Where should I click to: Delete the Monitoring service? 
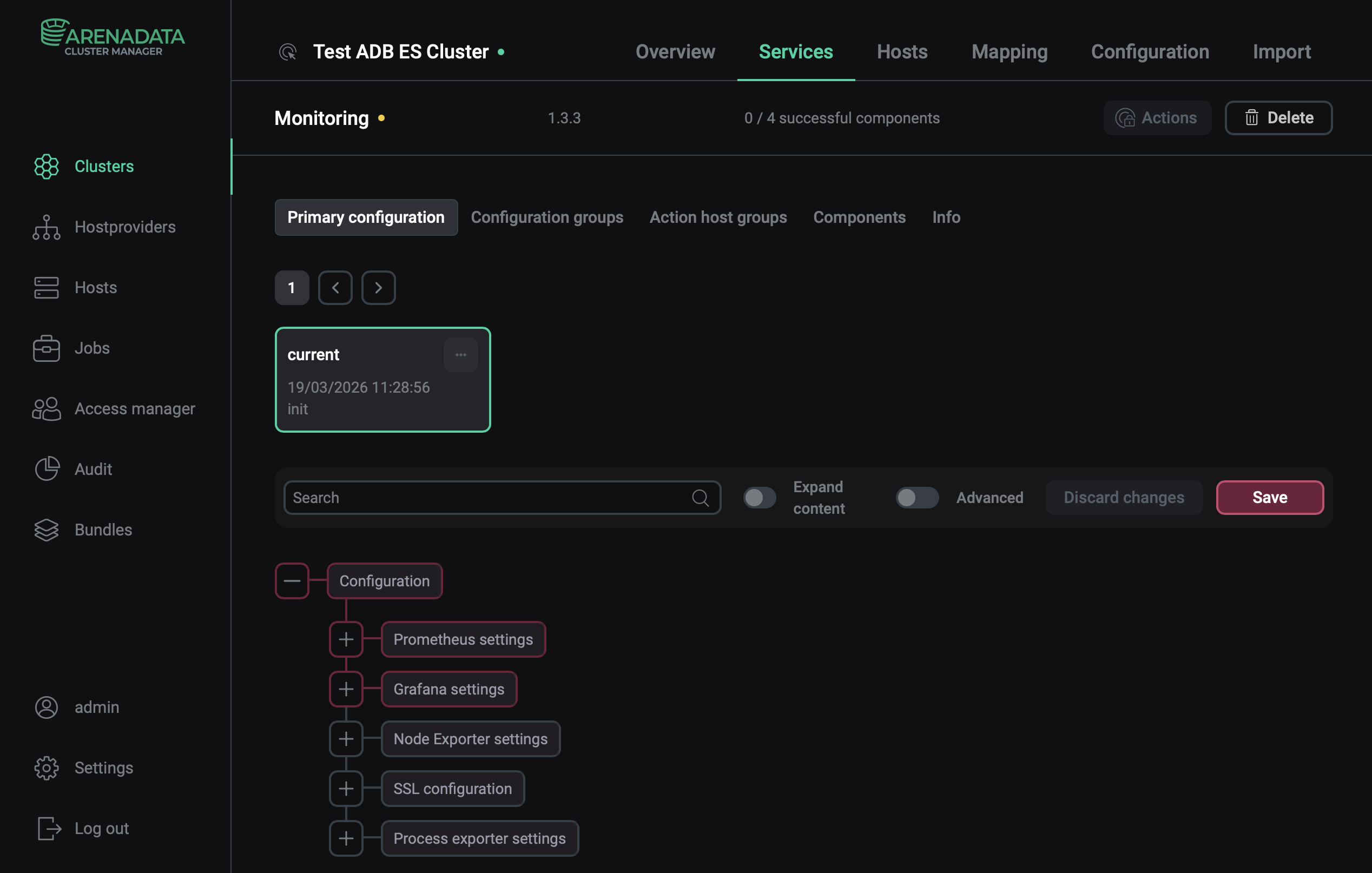tap(1278, 118)
